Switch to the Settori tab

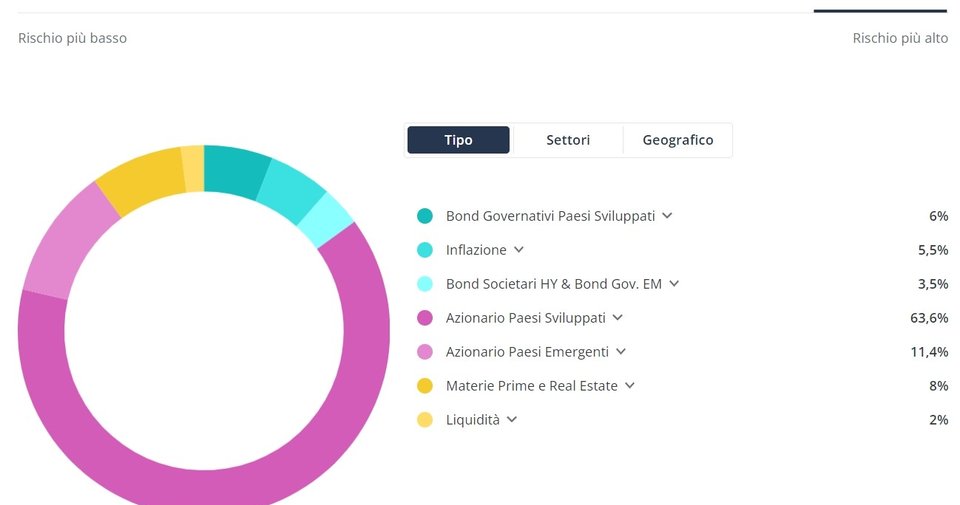tap(568, 140)
